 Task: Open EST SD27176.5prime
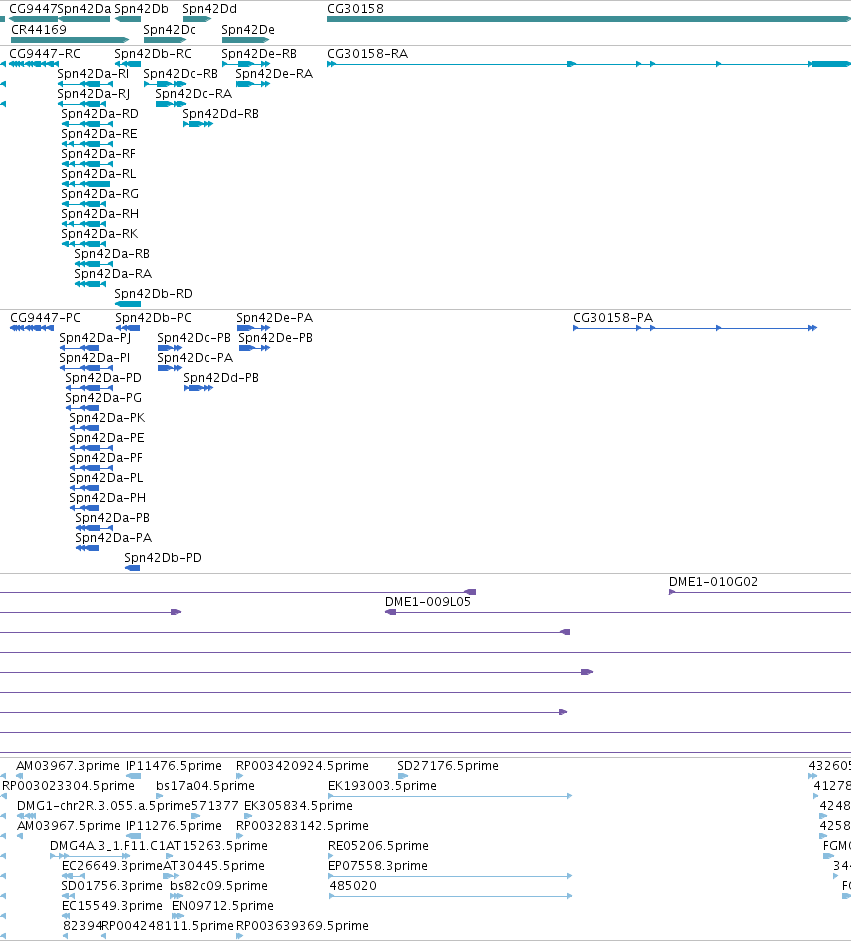pos(448,766)
